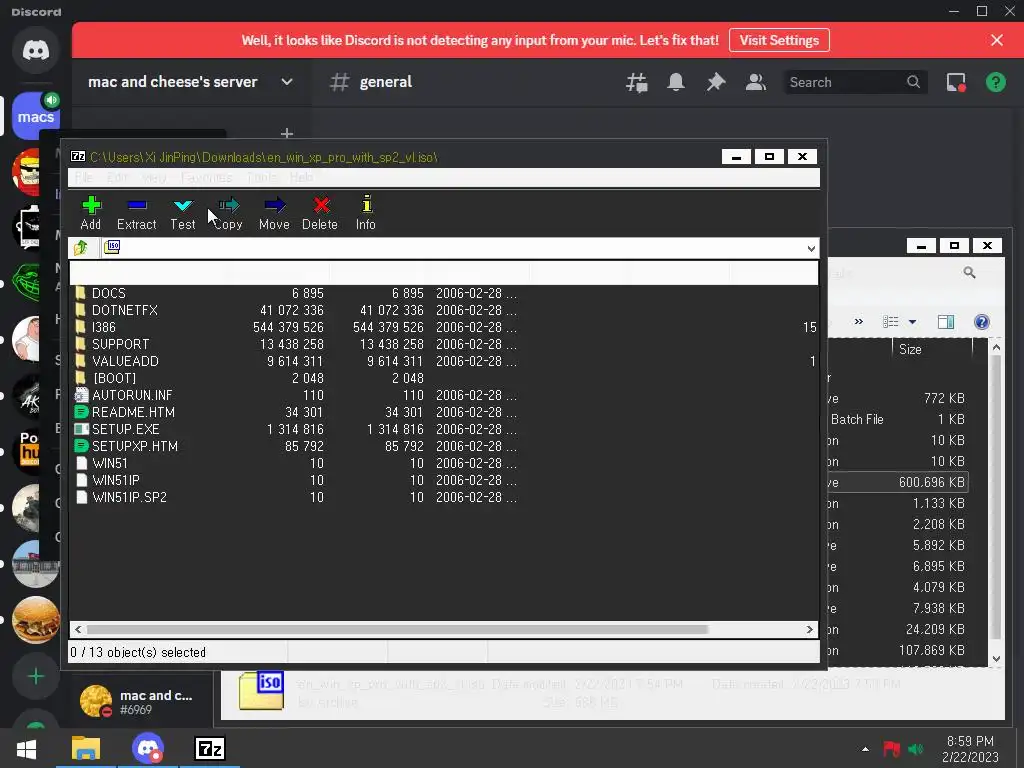The width and height of the screenshot is (1024, 768).
Task: Dismiss the mic warning banner
Action: [997, 40]
